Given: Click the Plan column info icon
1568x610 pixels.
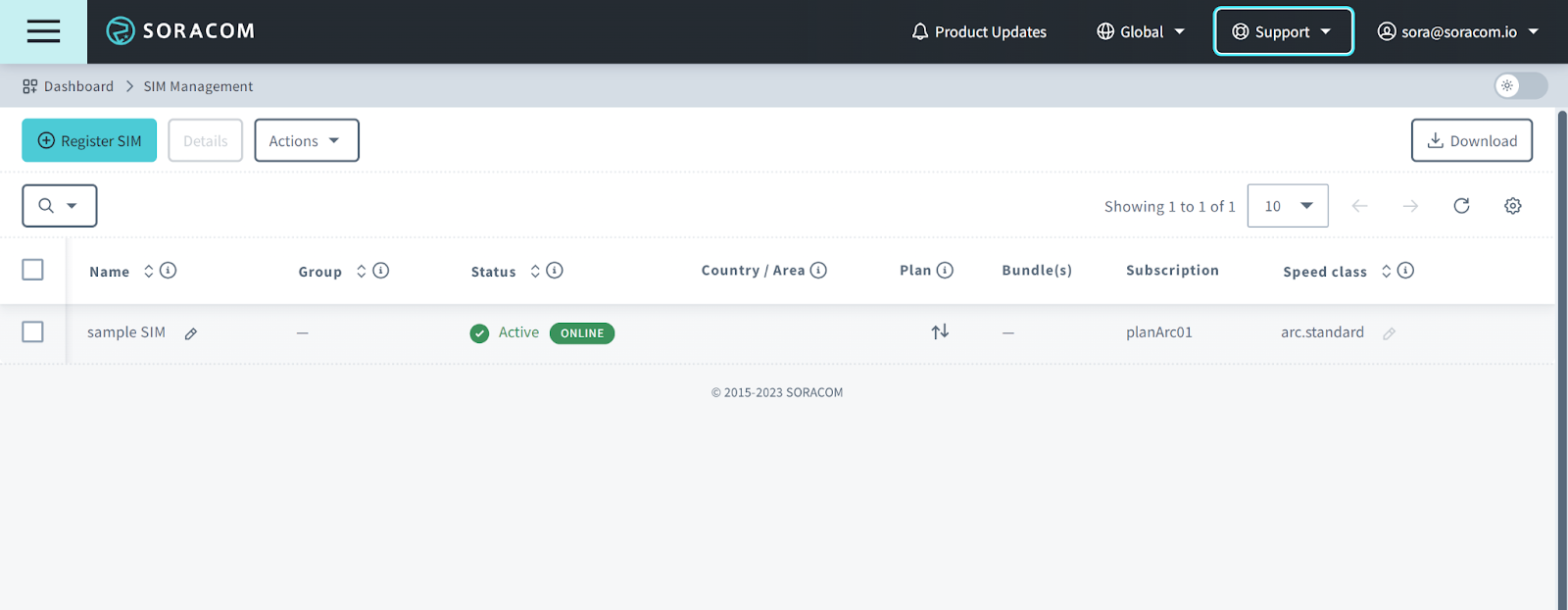Looking at the screenshot, I should [945, 271].
